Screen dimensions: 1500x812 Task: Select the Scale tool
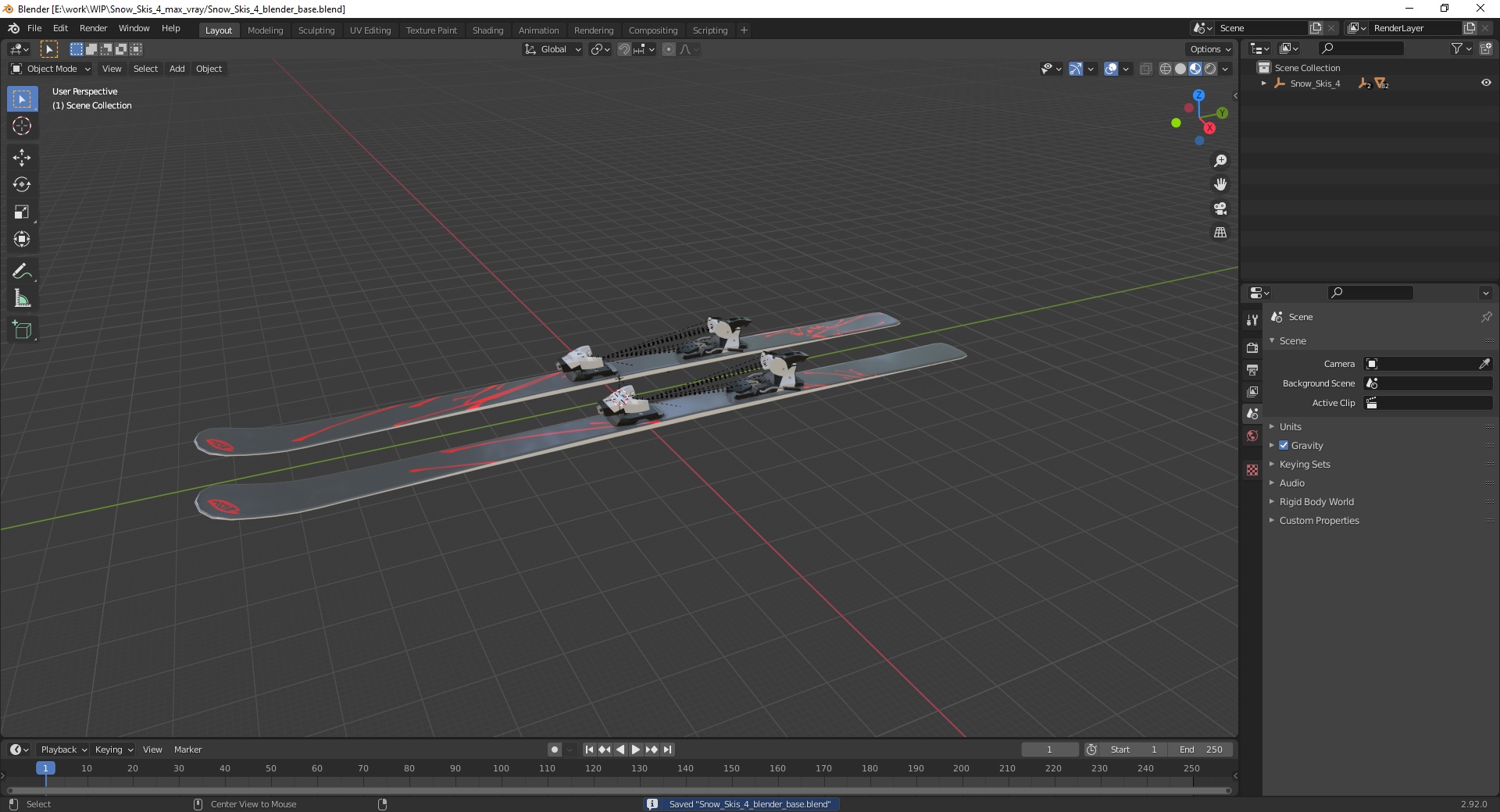pos(22,212)
